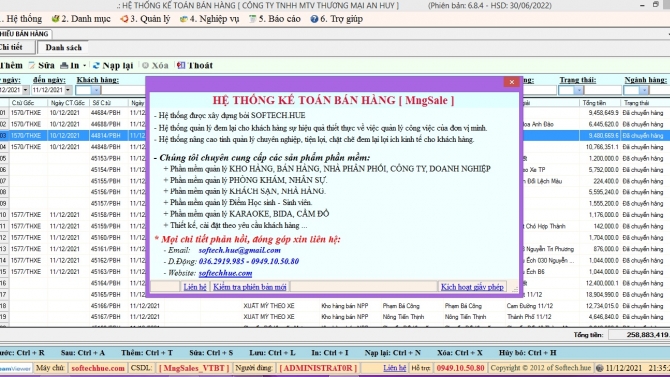Open the In print dropdown arrow

point(85,65)
